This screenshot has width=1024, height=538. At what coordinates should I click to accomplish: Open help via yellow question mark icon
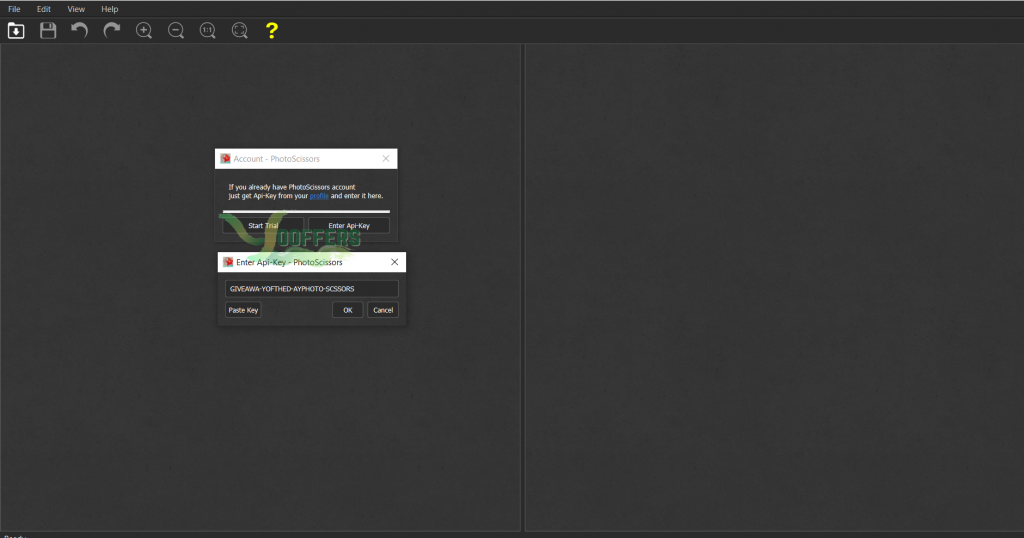272,31
